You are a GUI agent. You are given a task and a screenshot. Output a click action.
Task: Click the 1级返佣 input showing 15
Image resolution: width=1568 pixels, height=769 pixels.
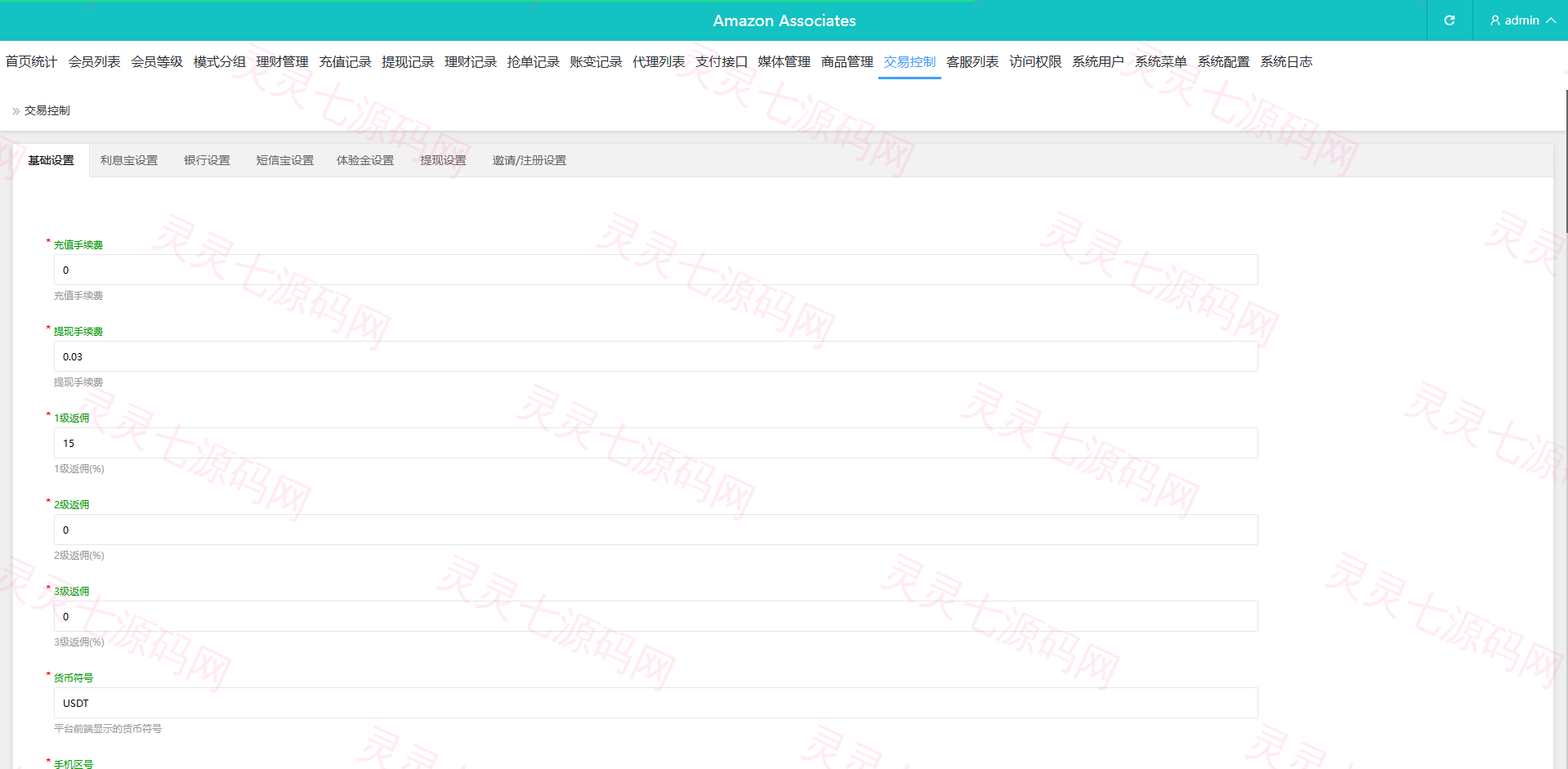(x=655, y=443)
